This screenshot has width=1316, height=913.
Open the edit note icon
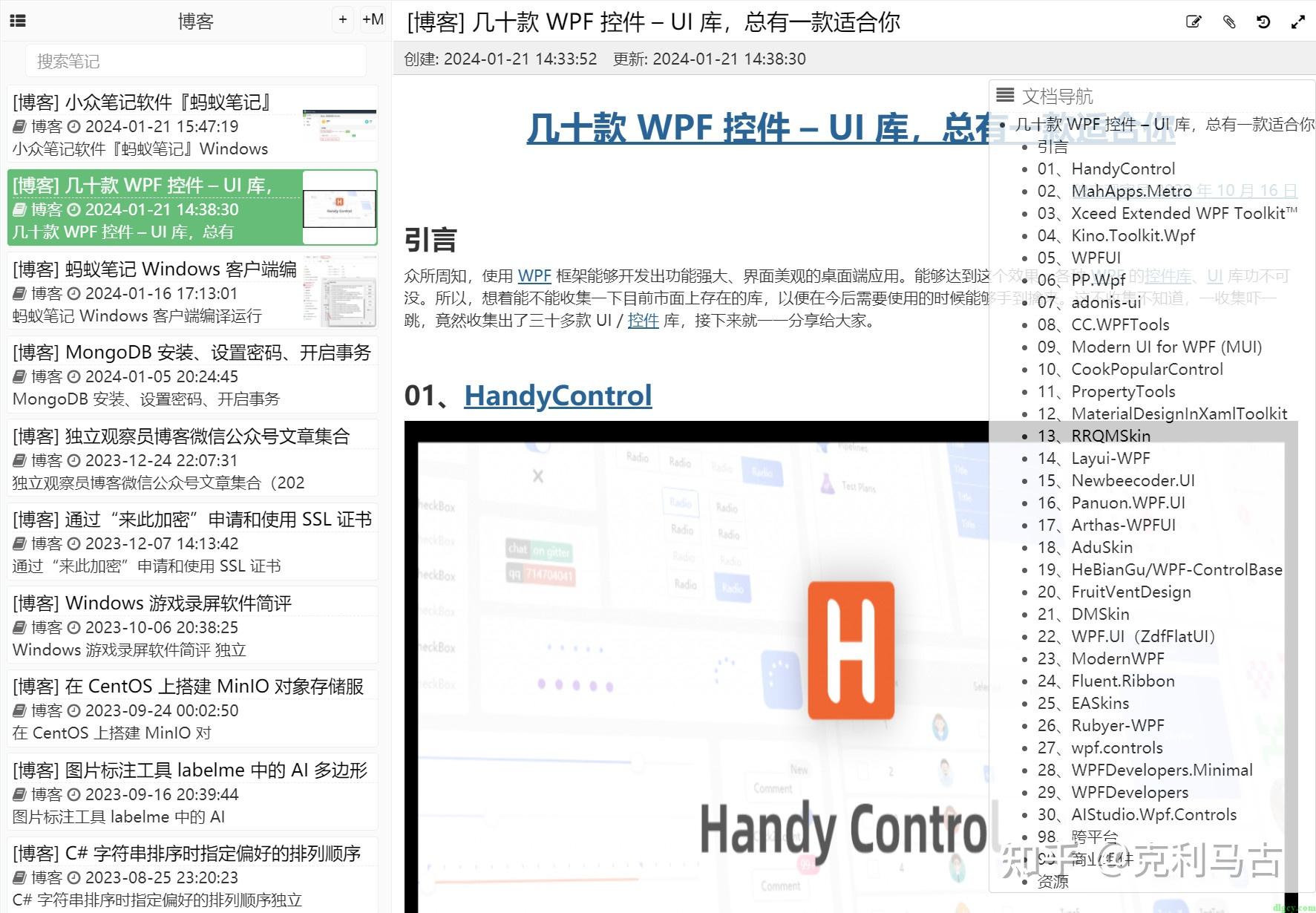pyautogui.click(x=1194, y=22)
